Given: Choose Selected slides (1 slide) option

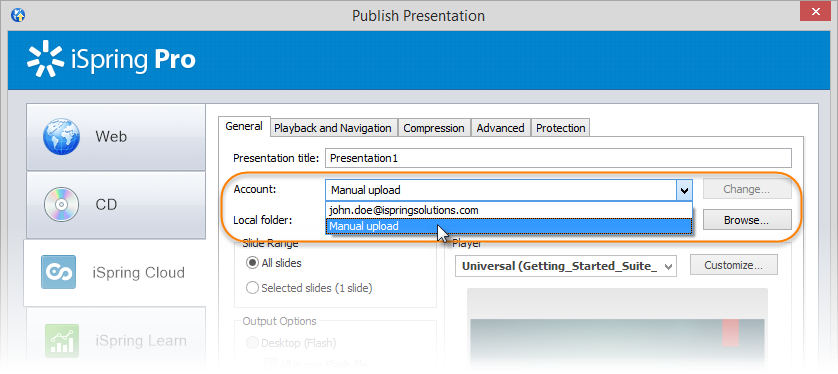Looking at the screenshot, I should [x=309, y=288].
